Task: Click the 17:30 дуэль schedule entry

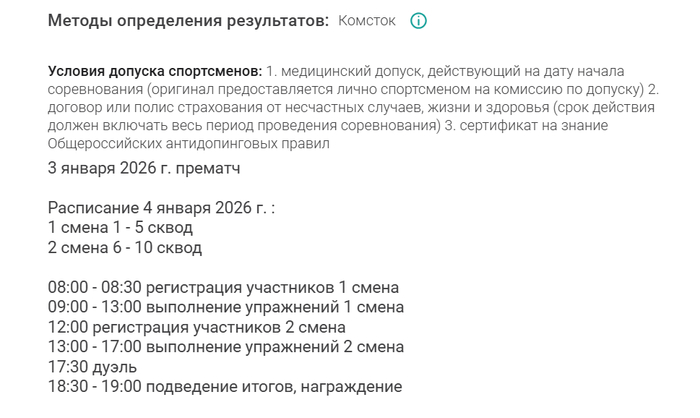Action: click(93, 367)
